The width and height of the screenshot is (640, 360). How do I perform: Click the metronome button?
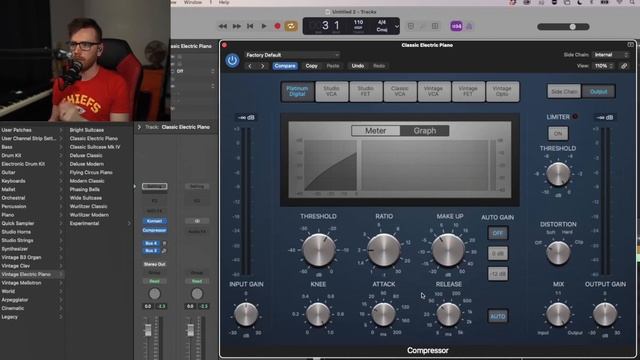469,27
